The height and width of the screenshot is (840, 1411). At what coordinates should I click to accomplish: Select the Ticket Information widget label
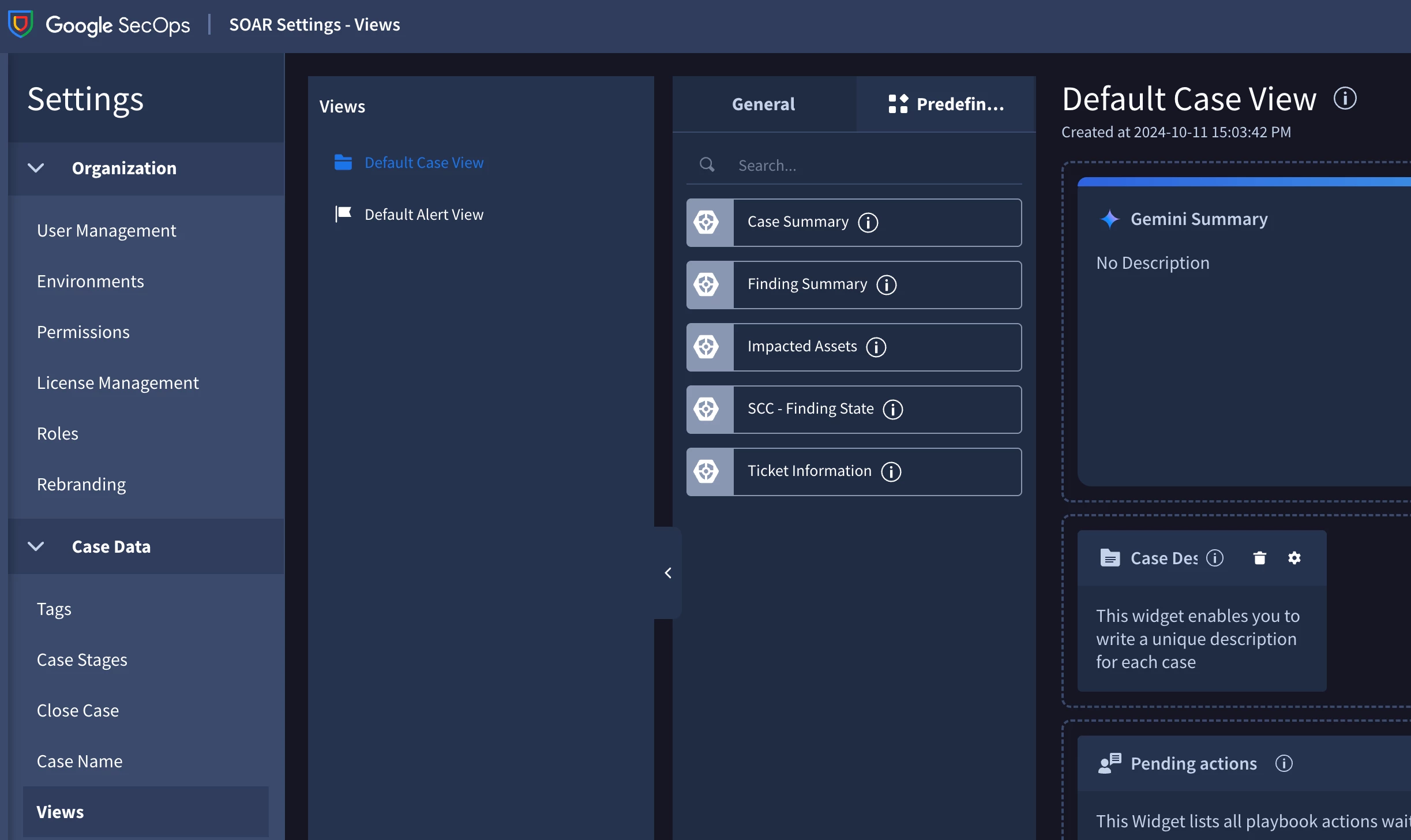coord(809,471)
